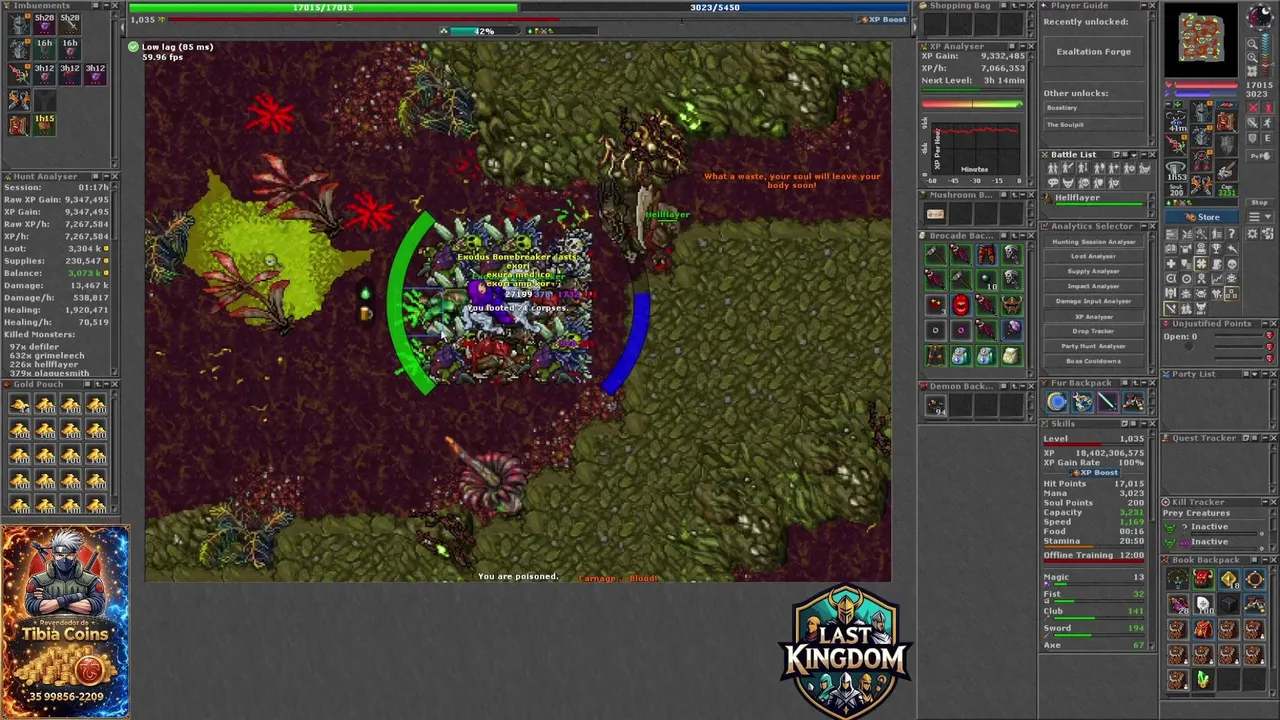1280x720 pixels.
Task: Collapse the XP Analyser panel
Action: pos(1023,46)
